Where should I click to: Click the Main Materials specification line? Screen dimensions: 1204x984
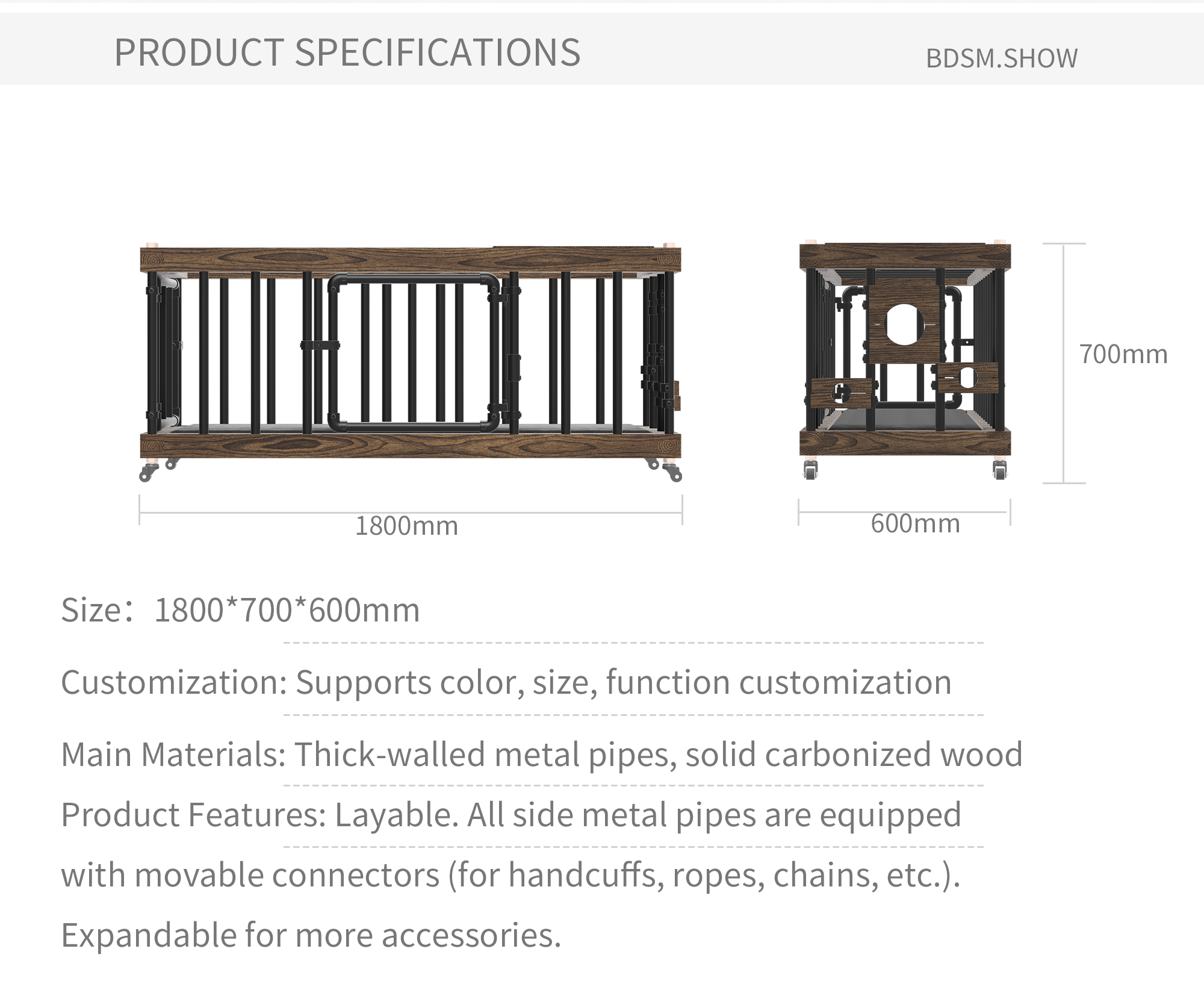point(542,754)
